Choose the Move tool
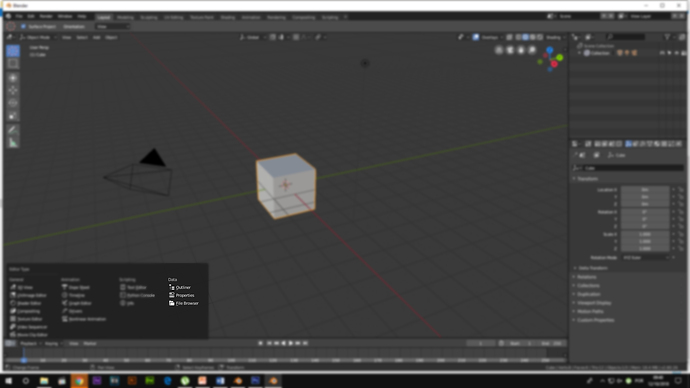 point(13,90)
